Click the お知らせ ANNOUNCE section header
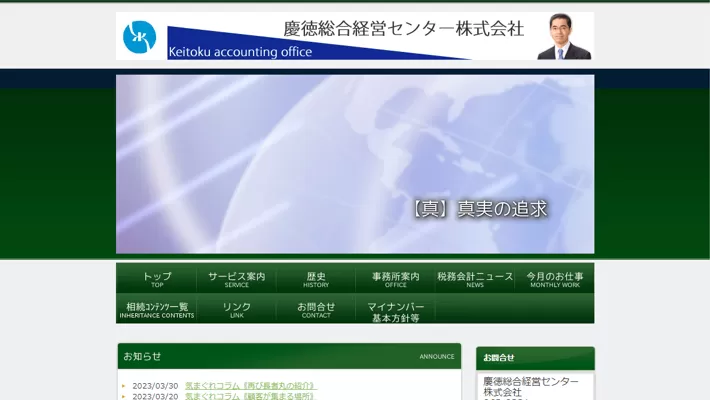This screenshot has height=400, width=710. [x=288, y=356]
